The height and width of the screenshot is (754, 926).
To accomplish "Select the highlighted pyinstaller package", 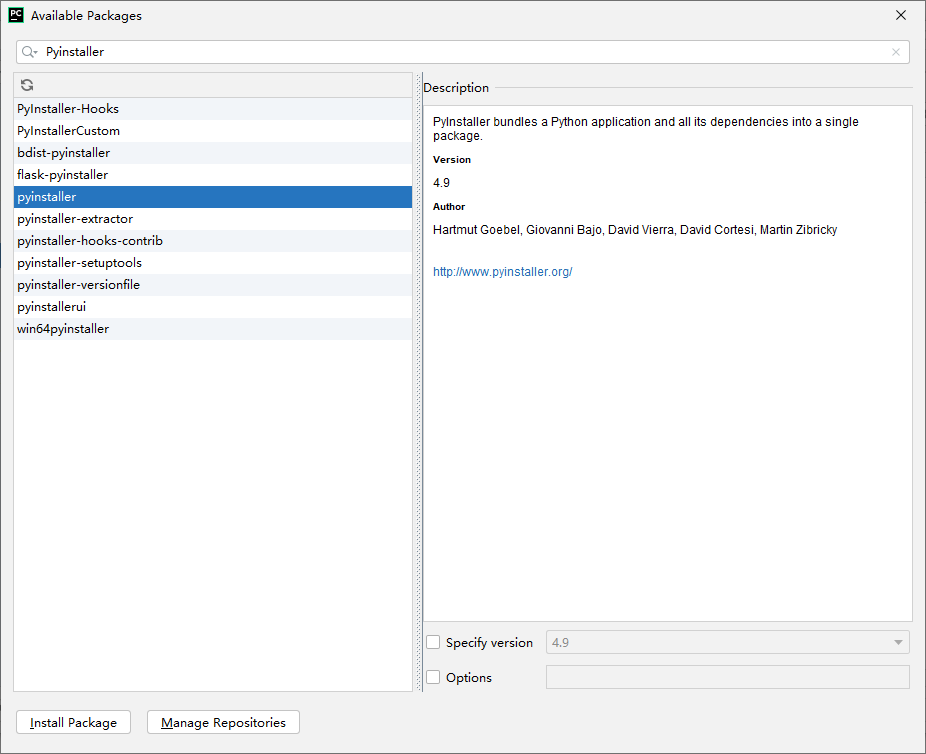I will pyautogui.click(x=213, y=197).
